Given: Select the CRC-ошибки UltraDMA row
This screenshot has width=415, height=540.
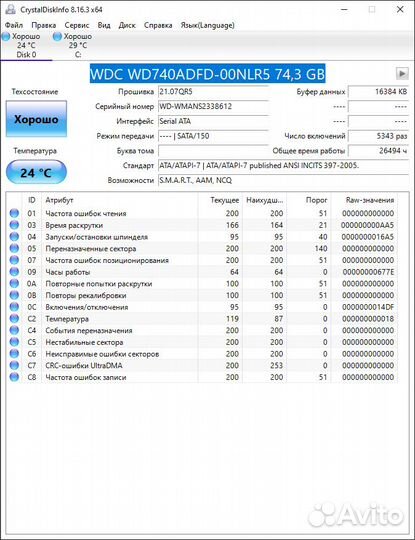Looking at the screenshot, I should pos(203,365).
